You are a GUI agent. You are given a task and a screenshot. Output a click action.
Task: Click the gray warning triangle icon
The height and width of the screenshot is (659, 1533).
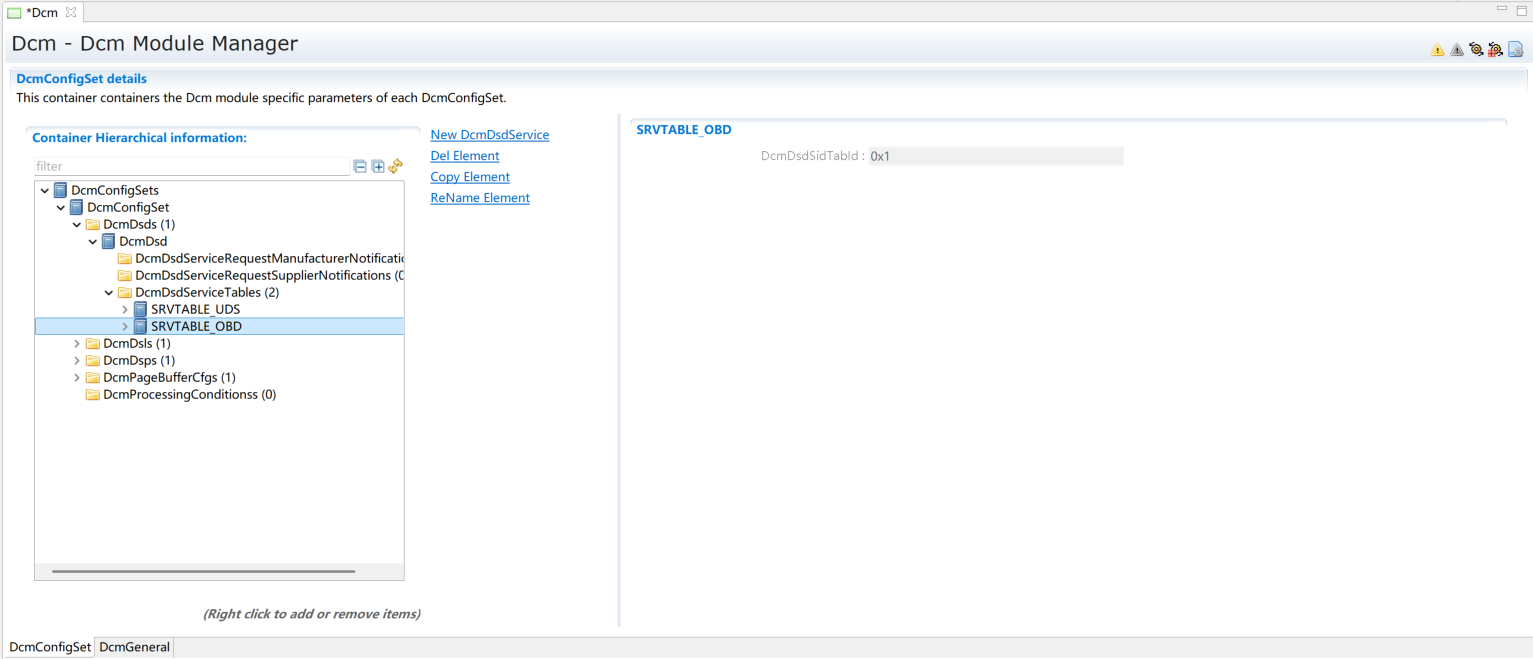1457,50
